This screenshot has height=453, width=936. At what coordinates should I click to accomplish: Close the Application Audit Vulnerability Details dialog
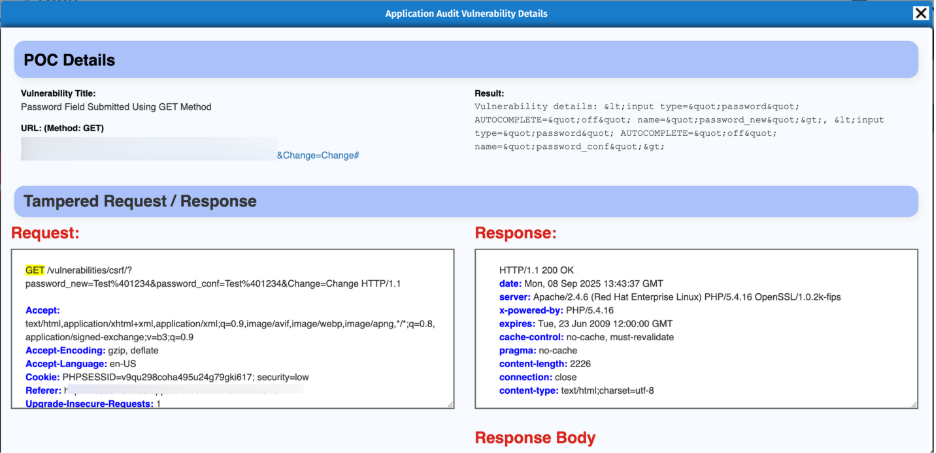point(920,13)
